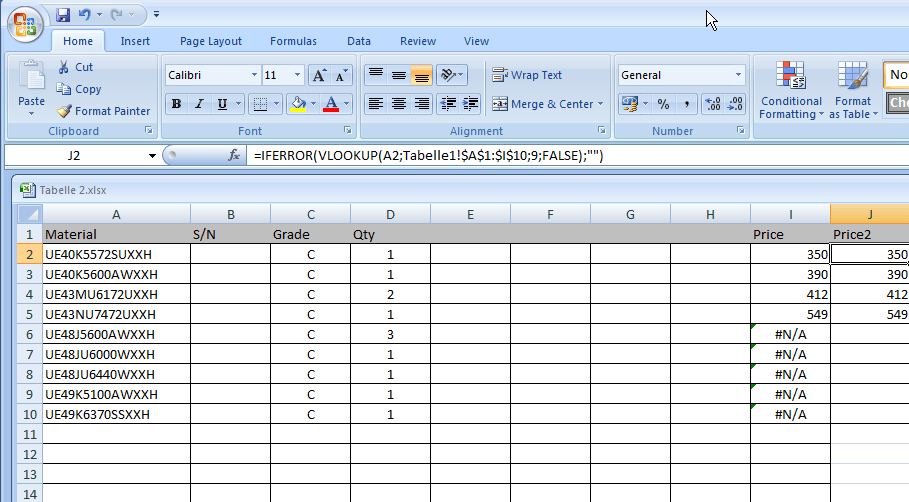Switch to the Home tab
909x502 pixels.
click(x=78, y=41)
